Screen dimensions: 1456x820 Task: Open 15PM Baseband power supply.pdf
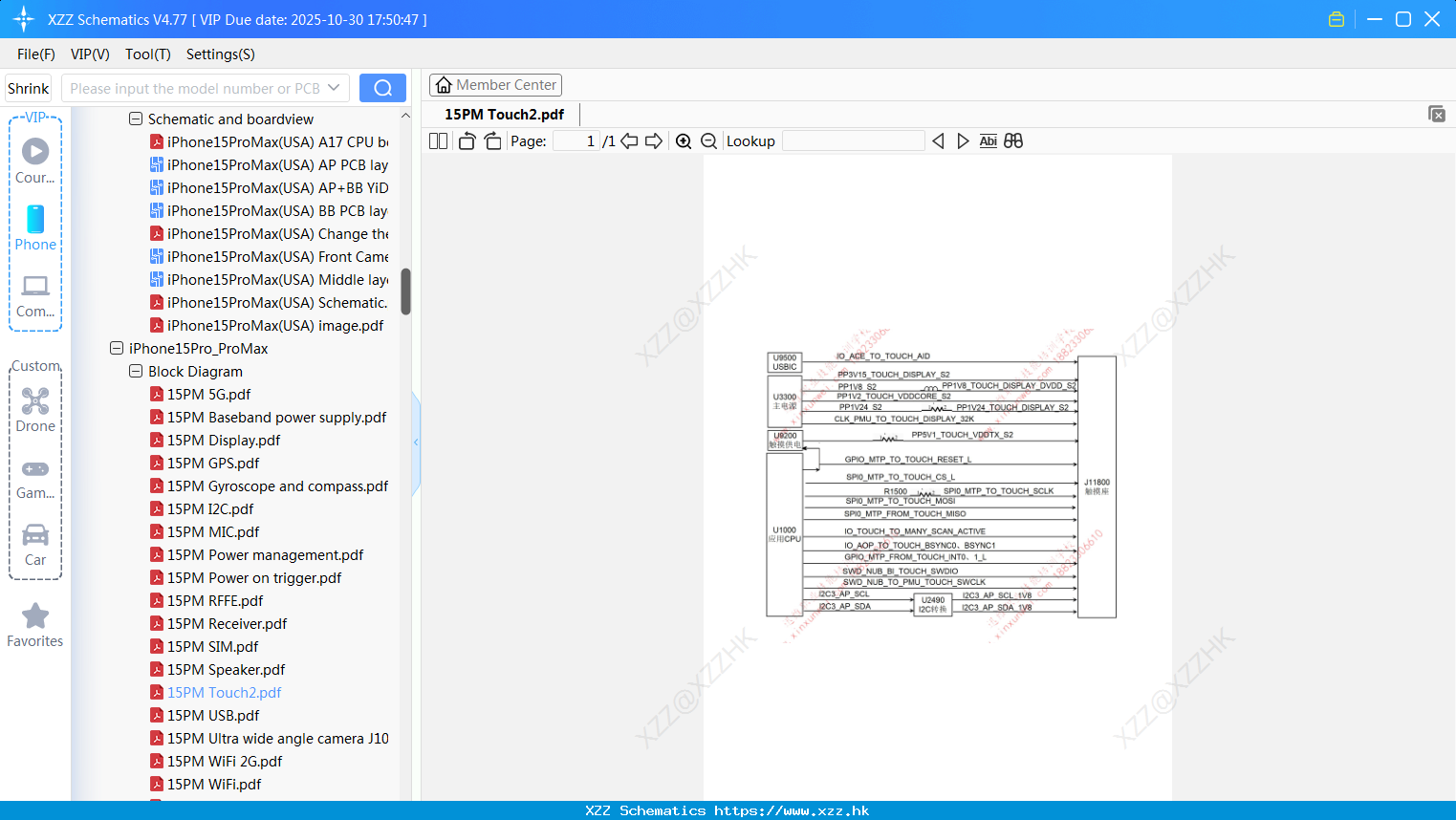pos(276,418)
